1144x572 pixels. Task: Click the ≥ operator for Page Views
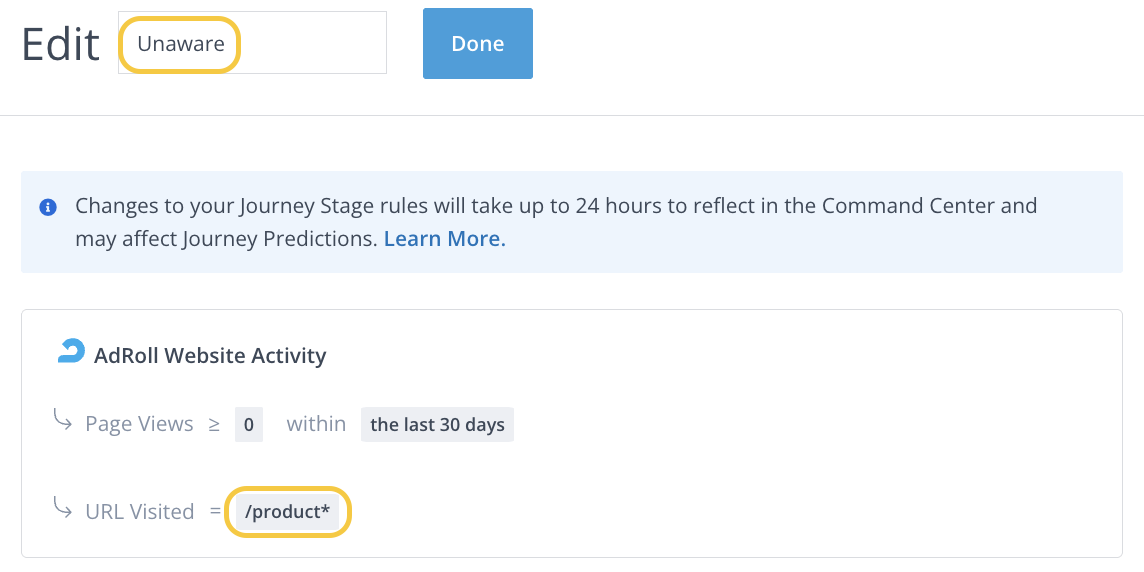tap(214, 424)
